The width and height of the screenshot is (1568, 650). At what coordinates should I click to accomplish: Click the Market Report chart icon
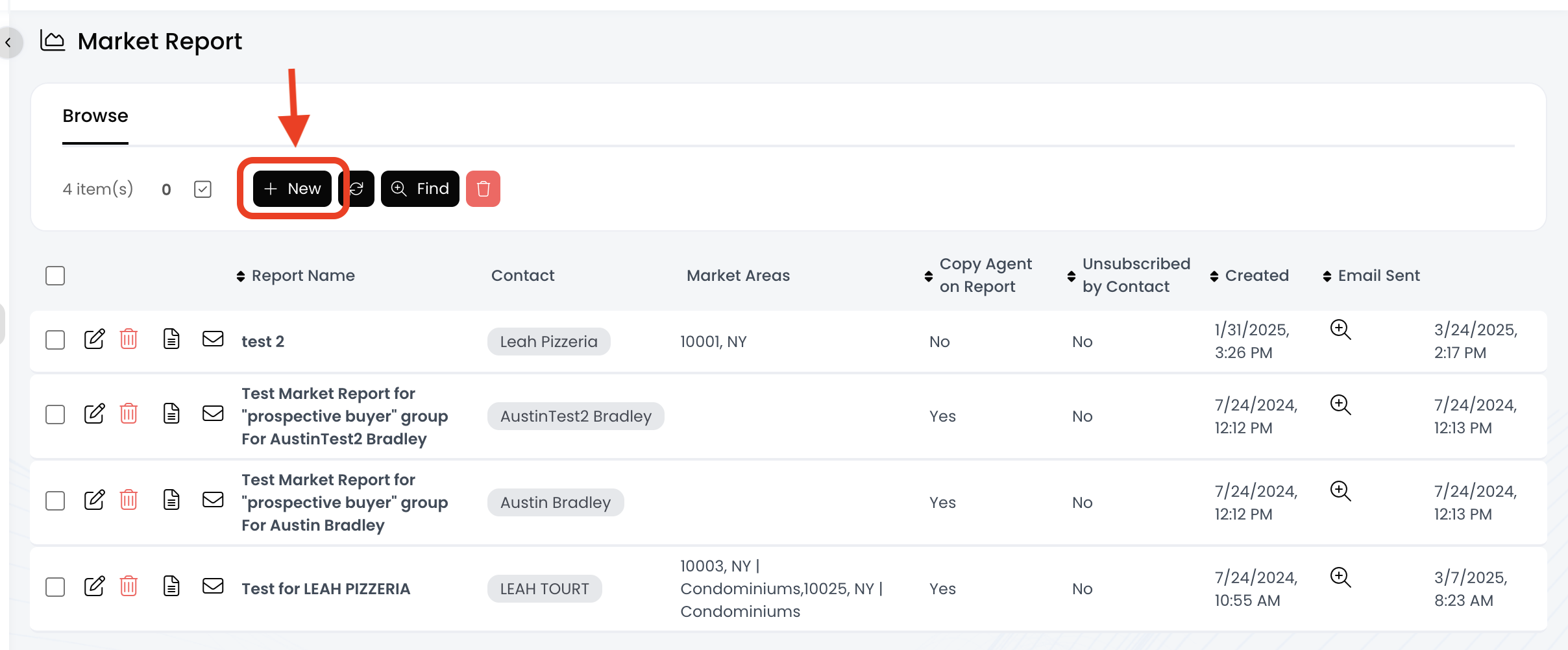point(53,41)
